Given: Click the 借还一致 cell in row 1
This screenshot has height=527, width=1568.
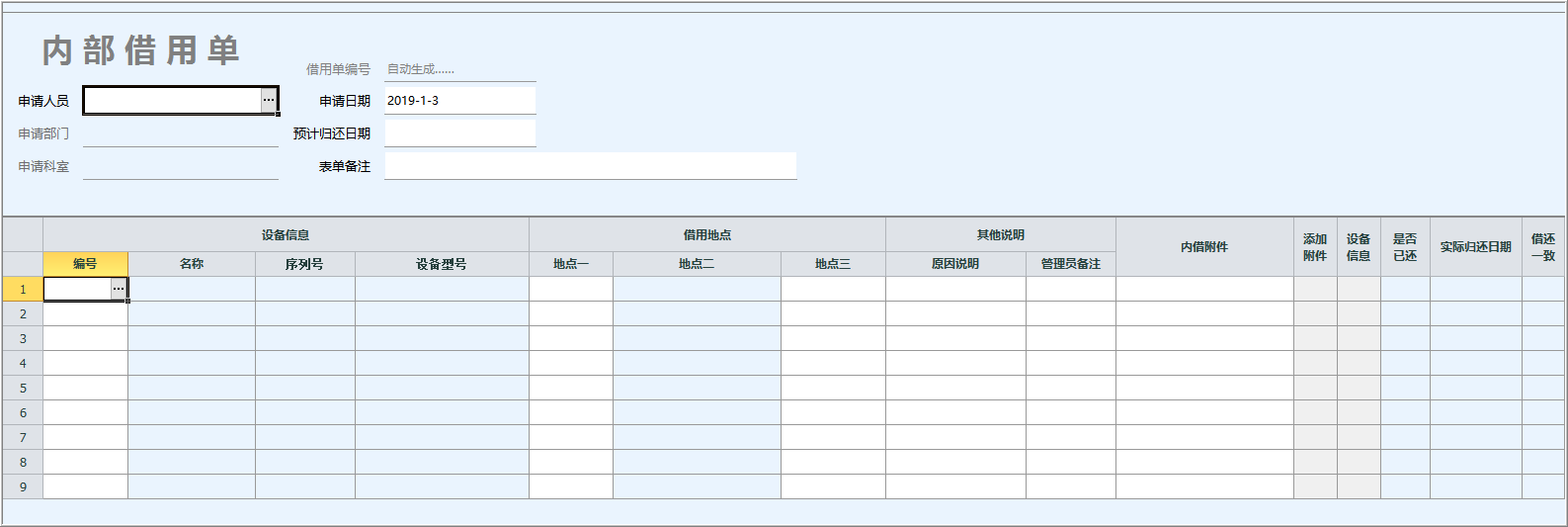Looking at the screenshot, I should click(1543, 289).
